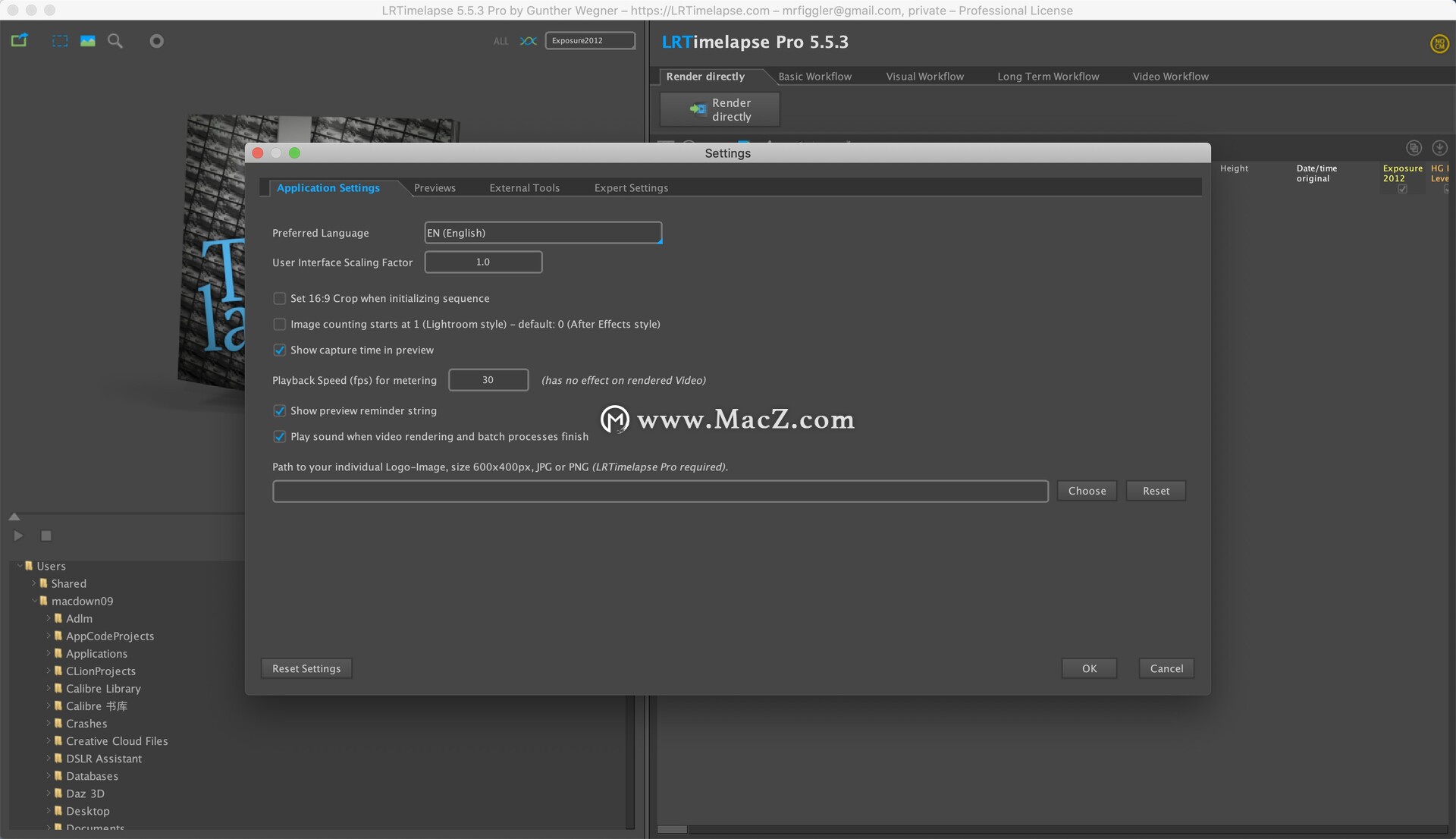Screen dimensions: 1456x839
Task: Click the dashed rectangle crop icon
Action: [x=59, y=41]
